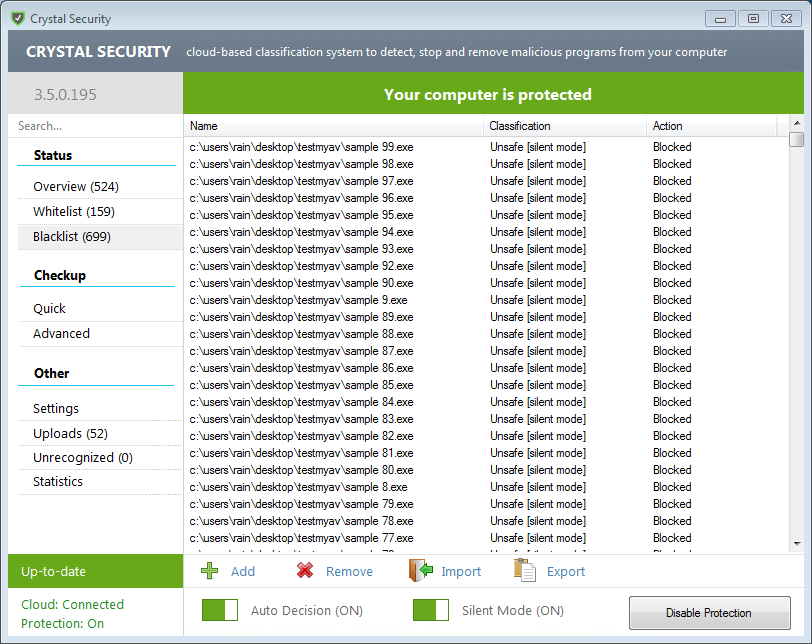This screenshot has height=644, width=812.
Task: Click the version number 3.5.0.195
Action: pos(65,95)
